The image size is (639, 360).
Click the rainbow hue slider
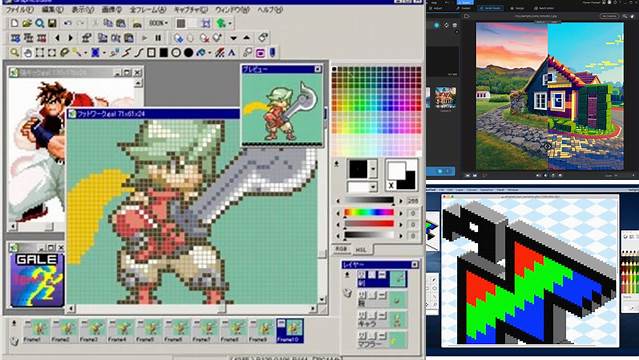pyautogui.click(x=369, y=212)
